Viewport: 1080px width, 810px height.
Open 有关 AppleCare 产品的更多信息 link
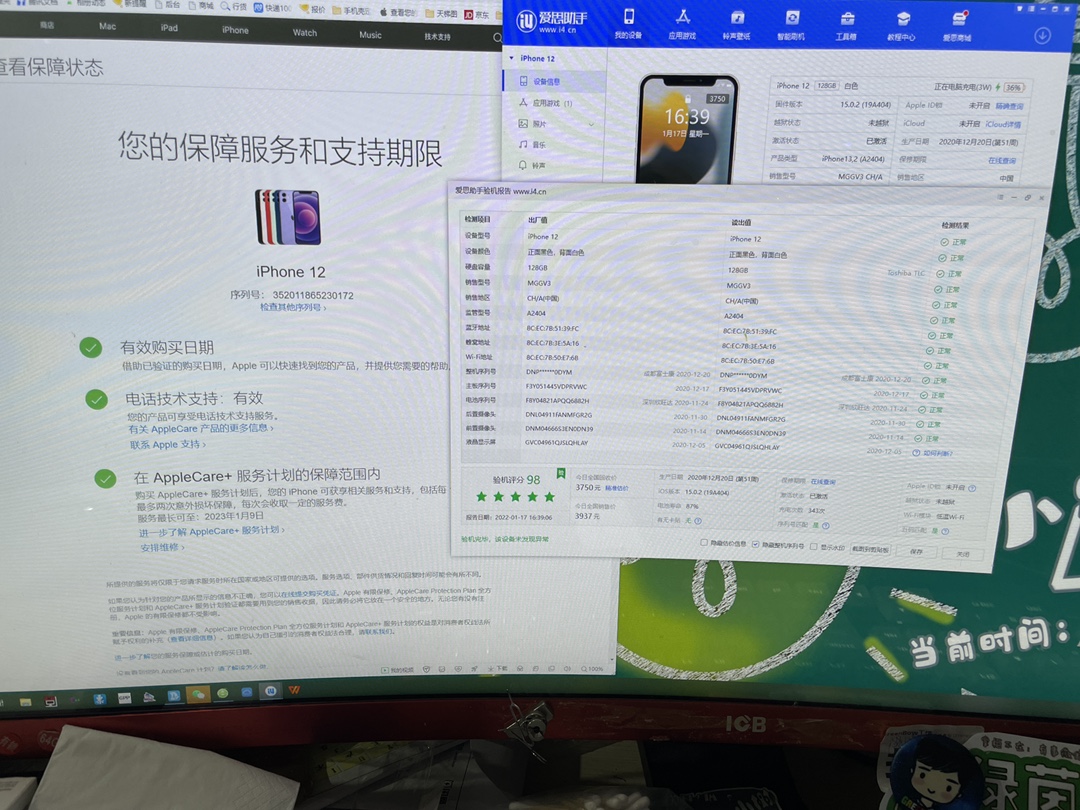(200, 428)
